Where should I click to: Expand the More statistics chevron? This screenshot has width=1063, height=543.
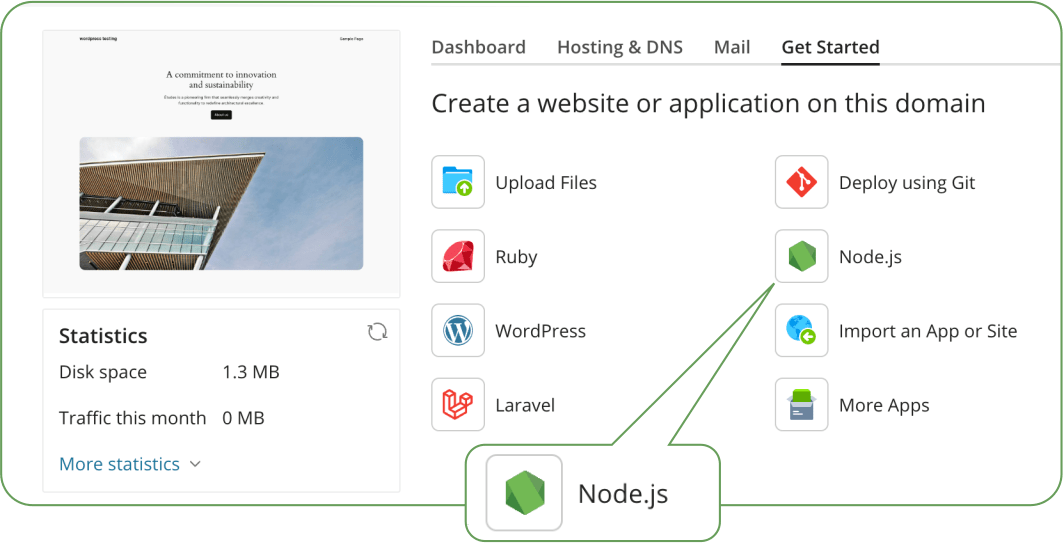click(x=195, y=464)
